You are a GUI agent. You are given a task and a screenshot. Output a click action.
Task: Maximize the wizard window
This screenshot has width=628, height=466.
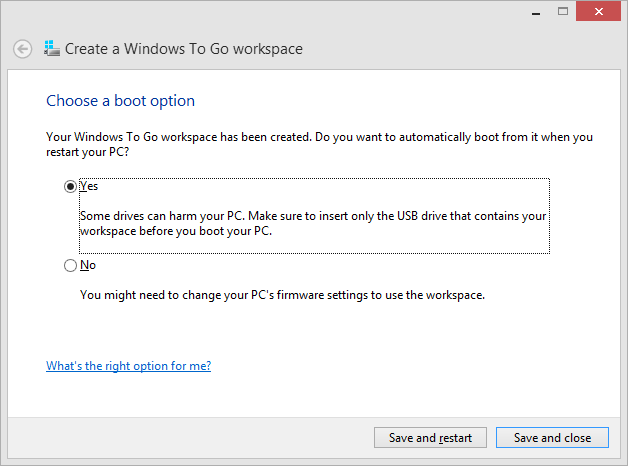561,10
